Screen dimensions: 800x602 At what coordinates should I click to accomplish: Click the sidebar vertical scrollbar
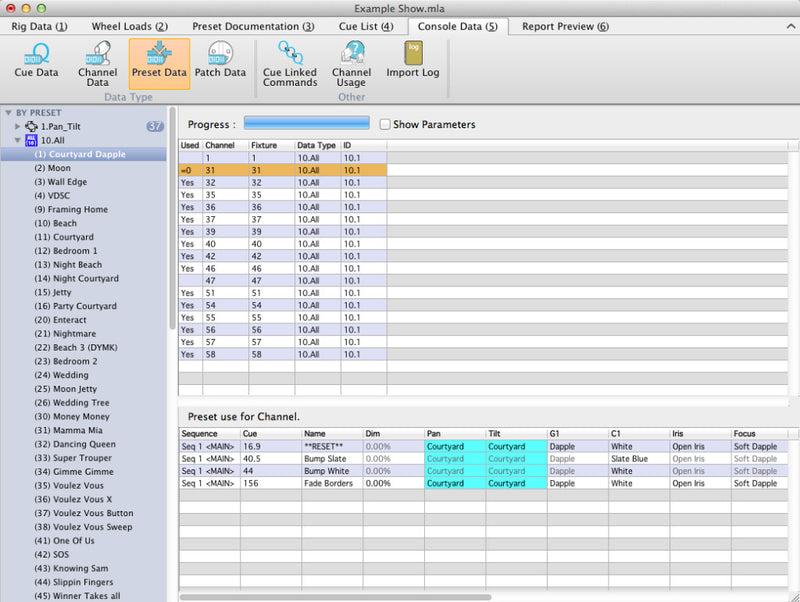pyautogui.click(x=173, y=220)
